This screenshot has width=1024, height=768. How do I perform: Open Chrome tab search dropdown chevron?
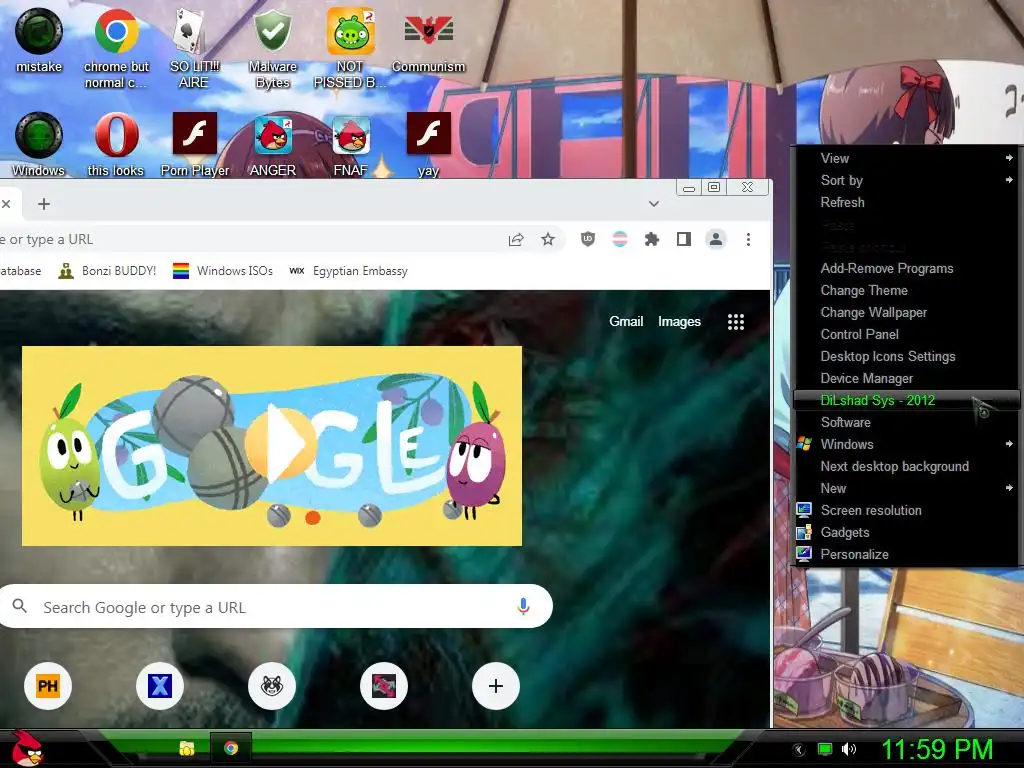[x=654, y=204]
